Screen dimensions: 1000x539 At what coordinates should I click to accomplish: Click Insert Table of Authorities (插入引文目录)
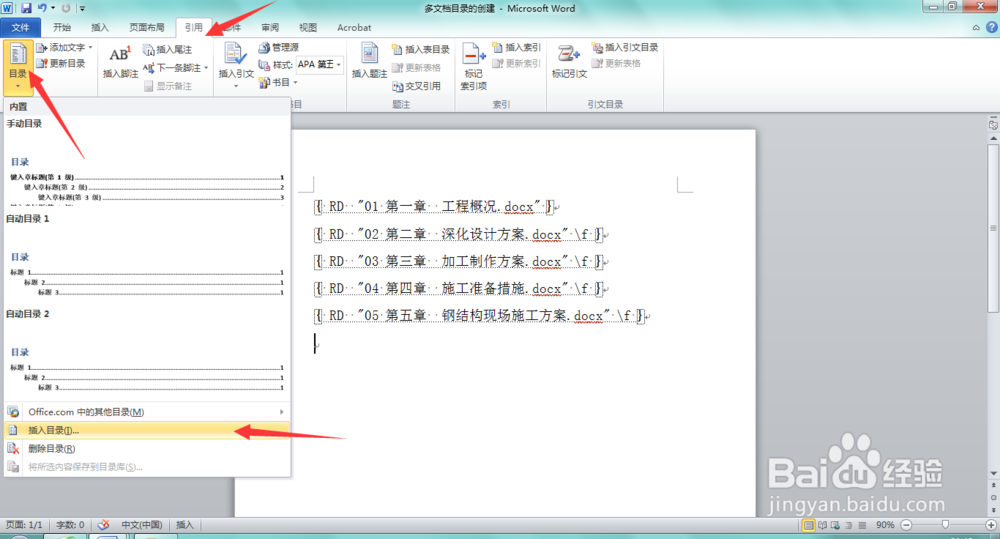(625, 47)
